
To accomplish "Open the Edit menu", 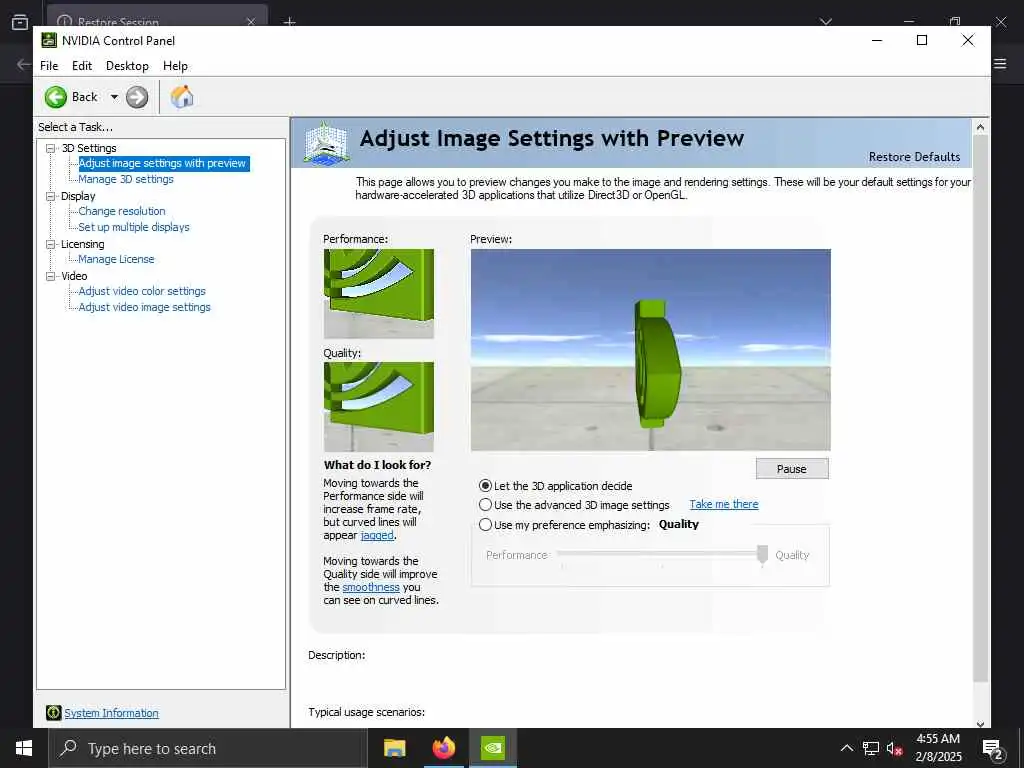I will point(82,66).
